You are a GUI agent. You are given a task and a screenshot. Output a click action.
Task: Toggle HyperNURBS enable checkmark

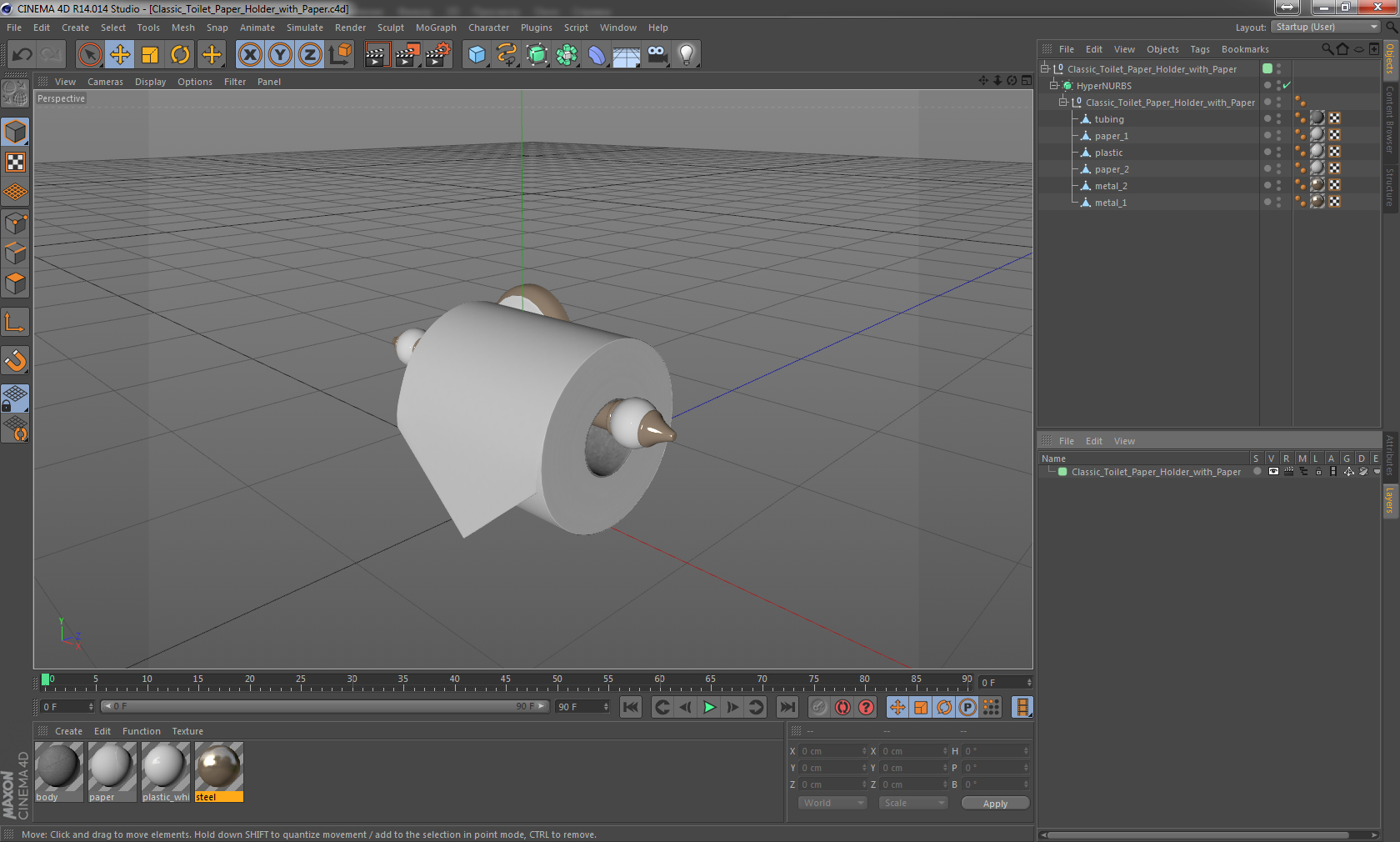coord(1287,86)
